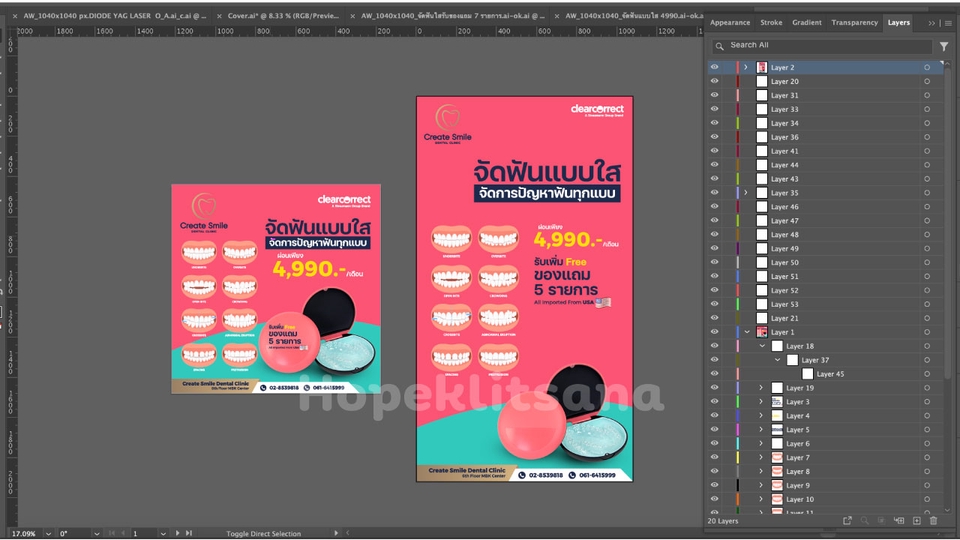Viewport: 960px width, 540px height.
Task: Click Layer 8 thumbnail in Layers panel
Action: (x=777, y=471)
